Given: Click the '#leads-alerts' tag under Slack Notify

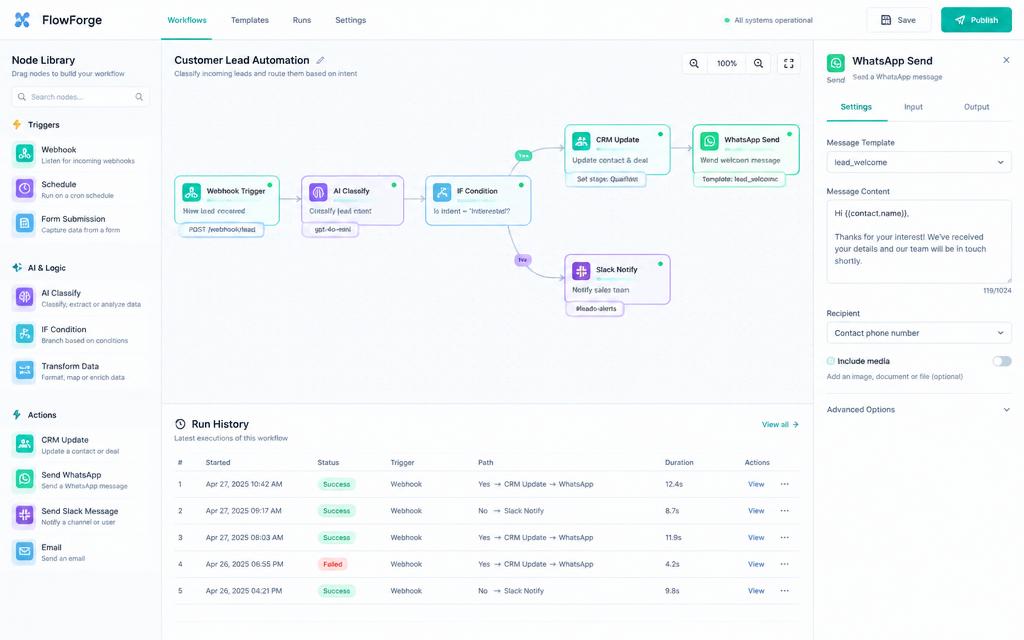Looking at the screenshot, I should click(596, 308).
